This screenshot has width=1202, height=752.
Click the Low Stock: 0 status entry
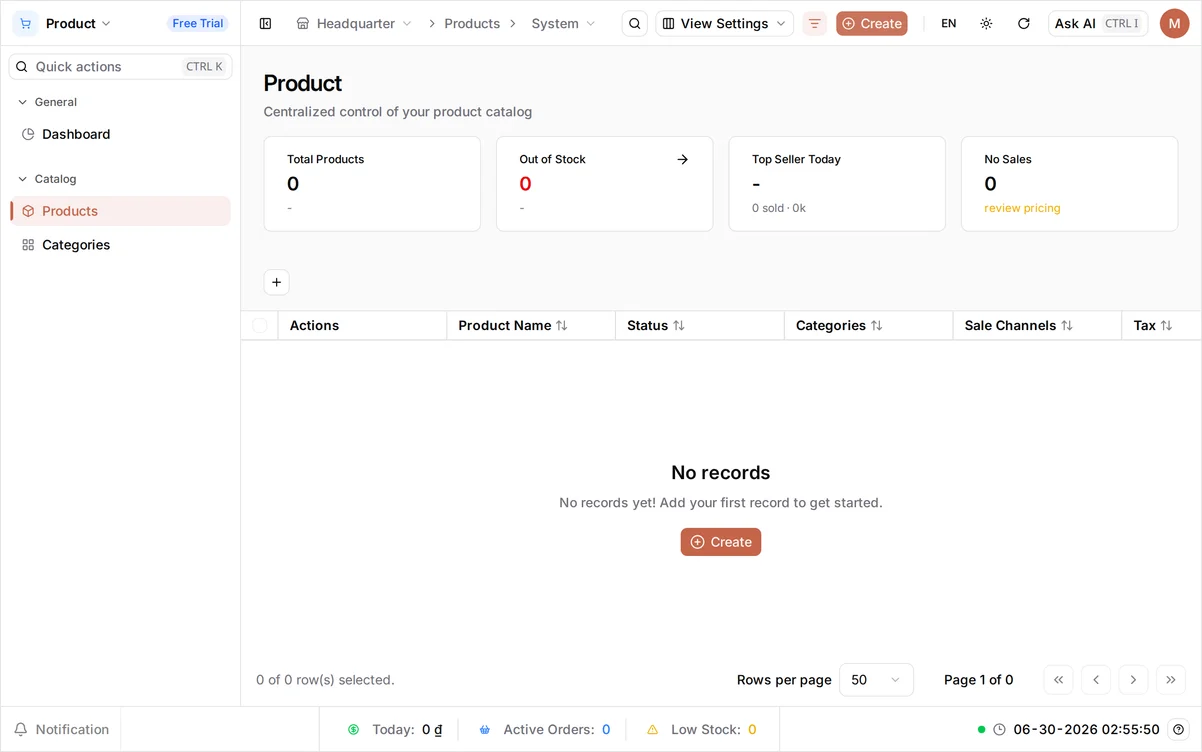(701, 730)
